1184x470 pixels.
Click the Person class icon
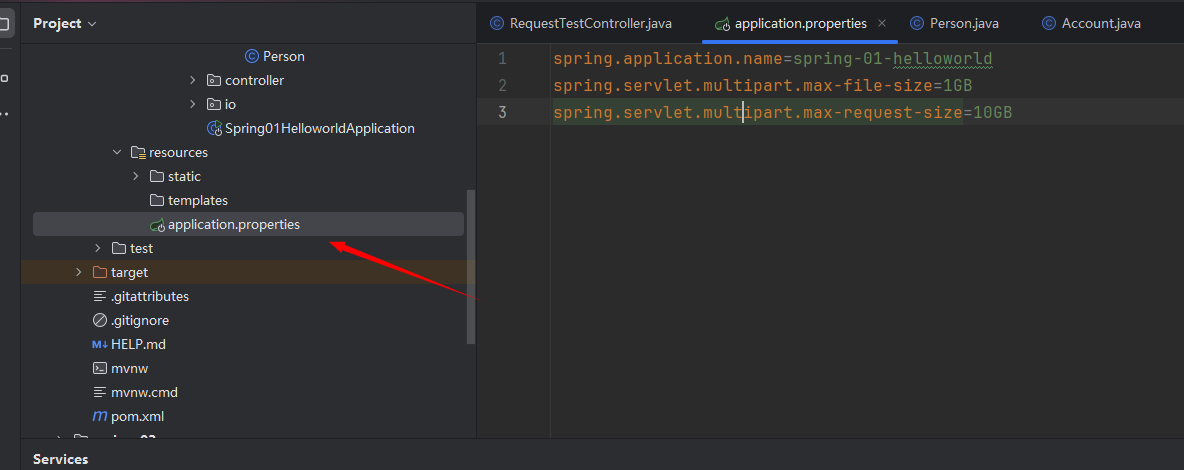pos(251,56)
